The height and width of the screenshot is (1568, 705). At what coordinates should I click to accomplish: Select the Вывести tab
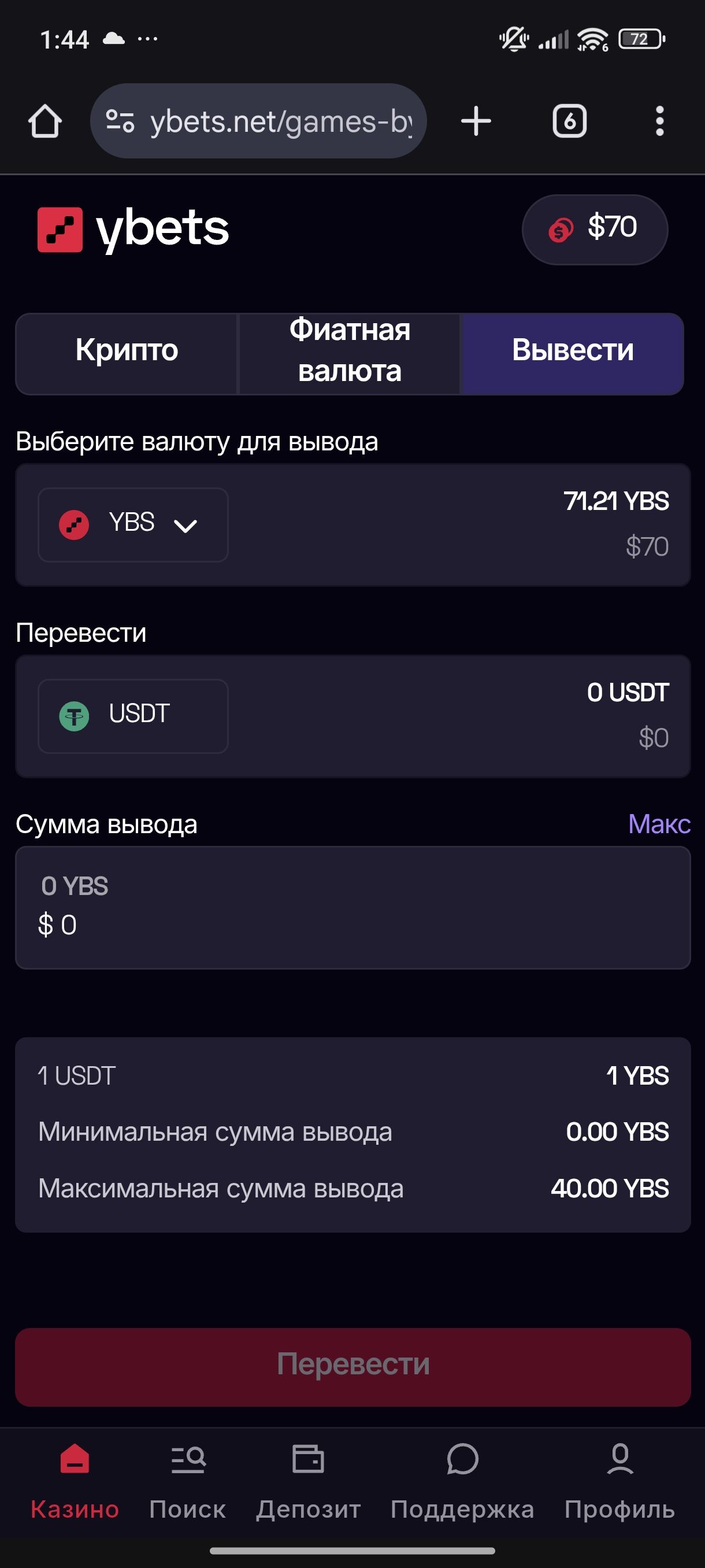[x=573, y=350]
